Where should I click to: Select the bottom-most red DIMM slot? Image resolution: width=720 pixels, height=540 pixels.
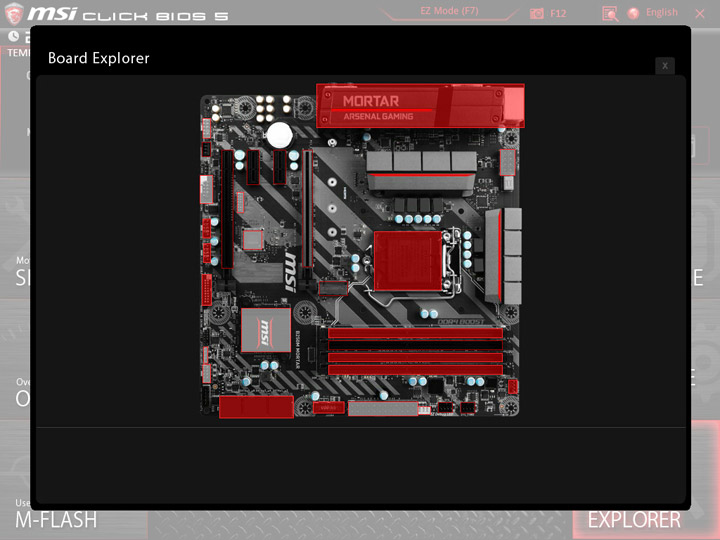pos(415,369)
